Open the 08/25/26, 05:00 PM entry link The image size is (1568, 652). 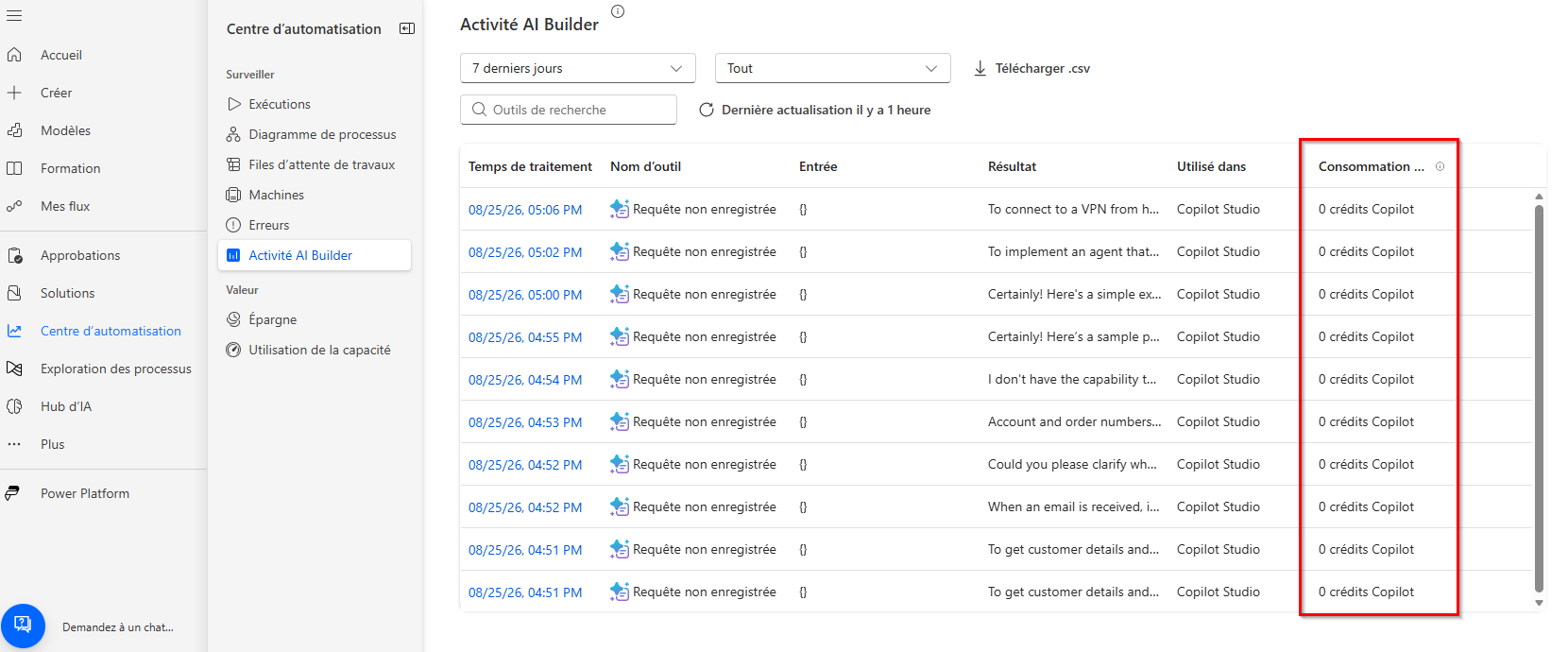525,295
